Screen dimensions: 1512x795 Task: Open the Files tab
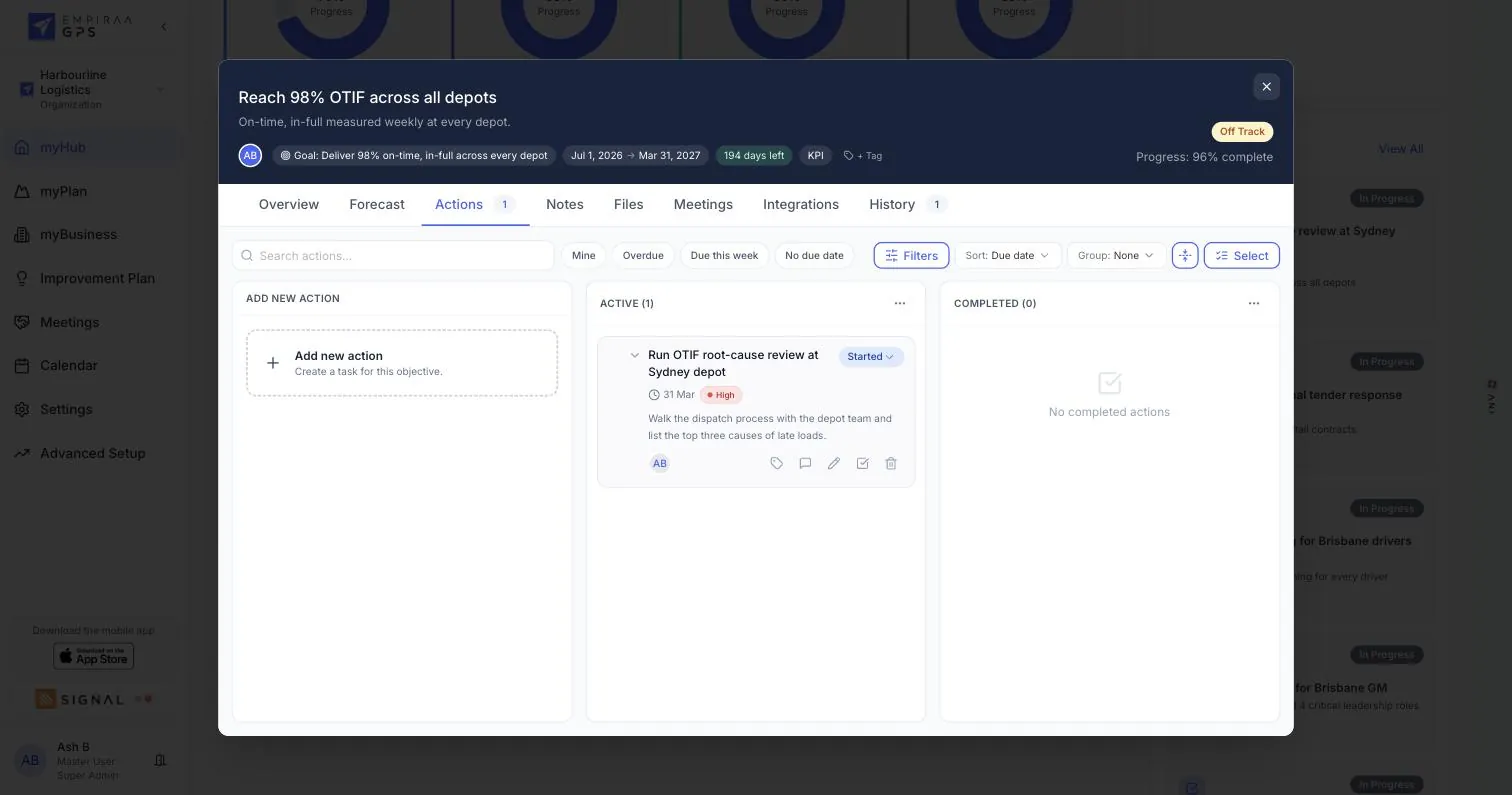click(x=628, y=204)
